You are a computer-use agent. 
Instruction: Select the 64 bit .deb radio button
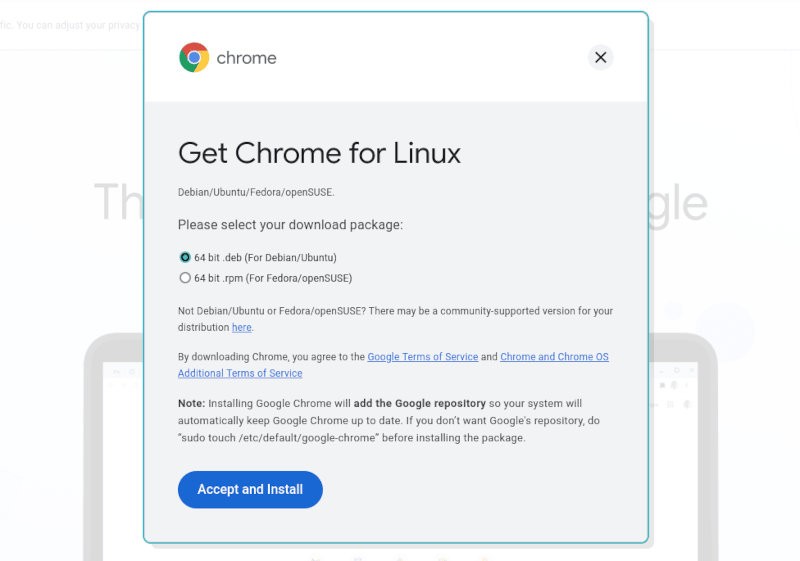(185, 257)
